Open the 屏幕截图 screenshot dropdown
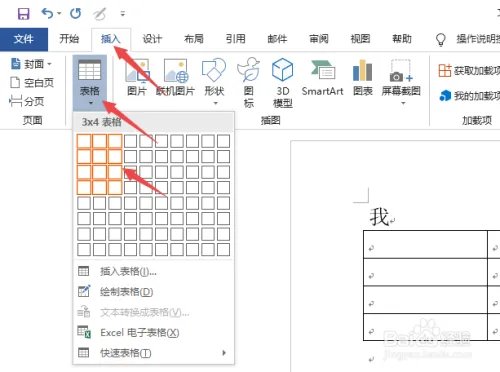Viewport: 500px width, 372px height. pyautogui.click(x=401, y=82)
